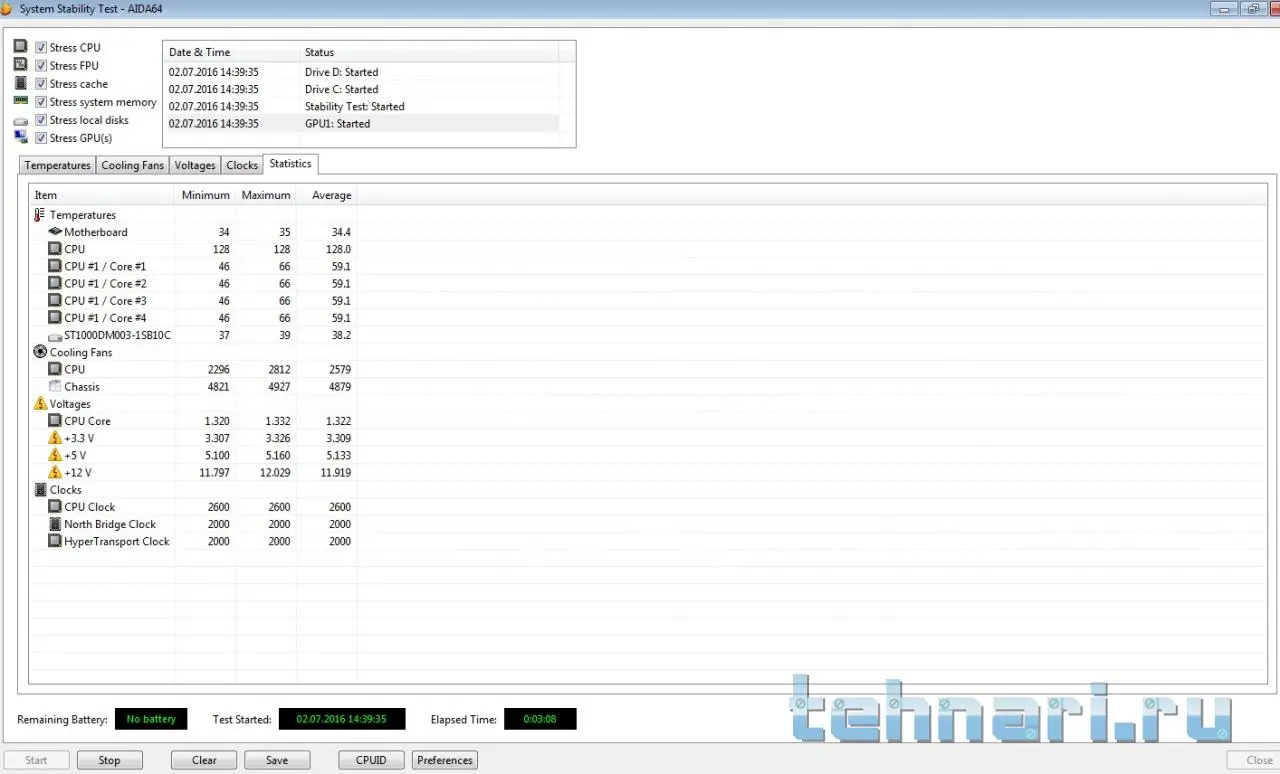Click the Stress FPU icon

coord(20,65)
